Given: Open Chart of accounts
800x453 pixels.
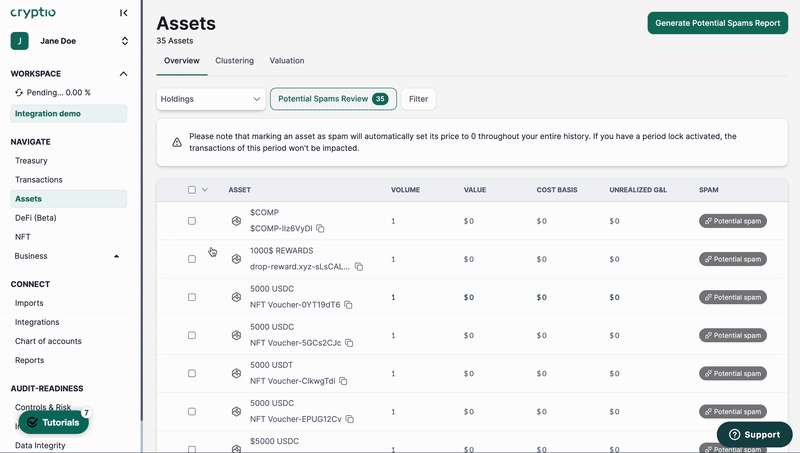Looking at the screenshot, I should point(48,341).
